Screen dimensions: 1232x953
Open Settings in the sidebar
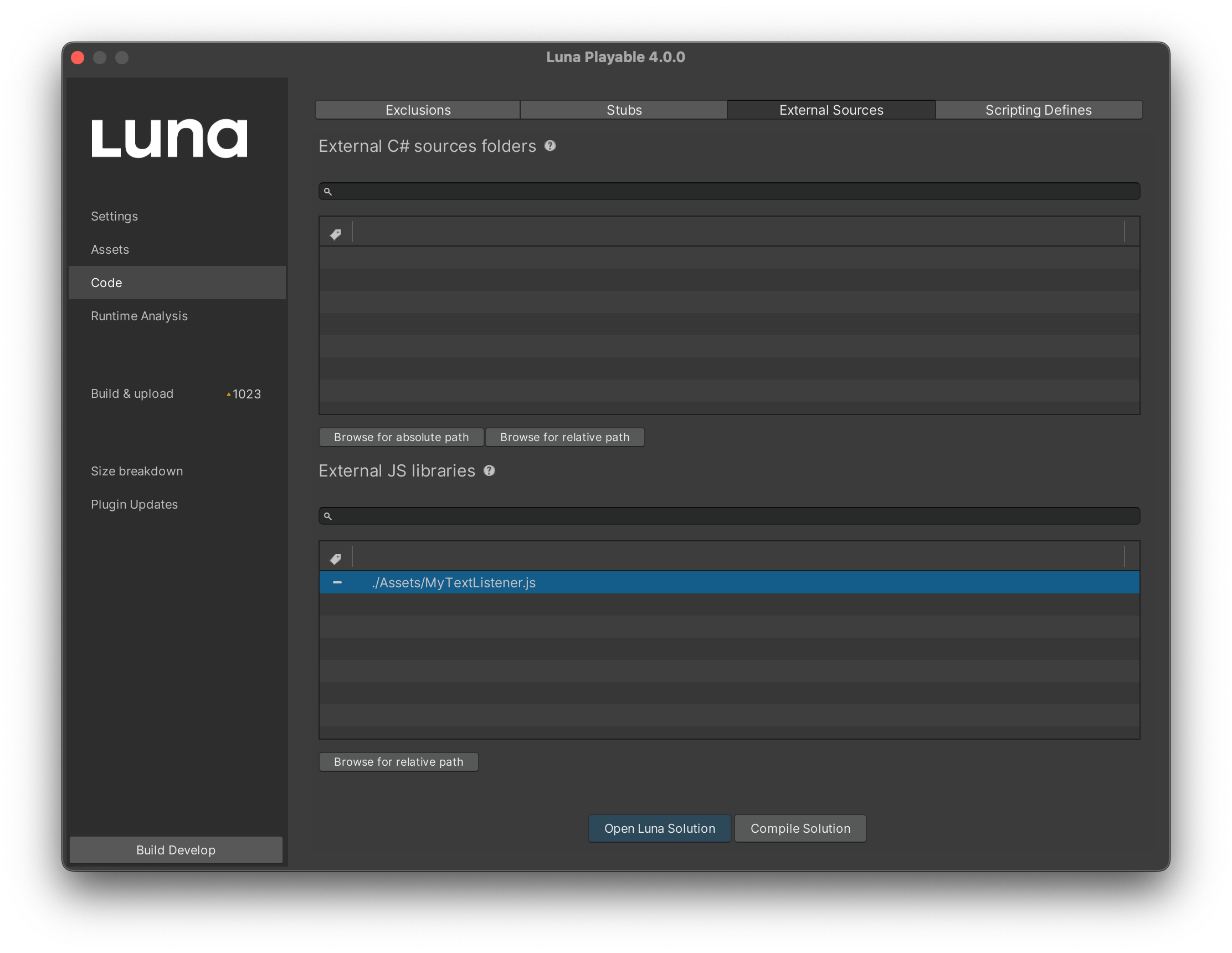tap(115, 216)
